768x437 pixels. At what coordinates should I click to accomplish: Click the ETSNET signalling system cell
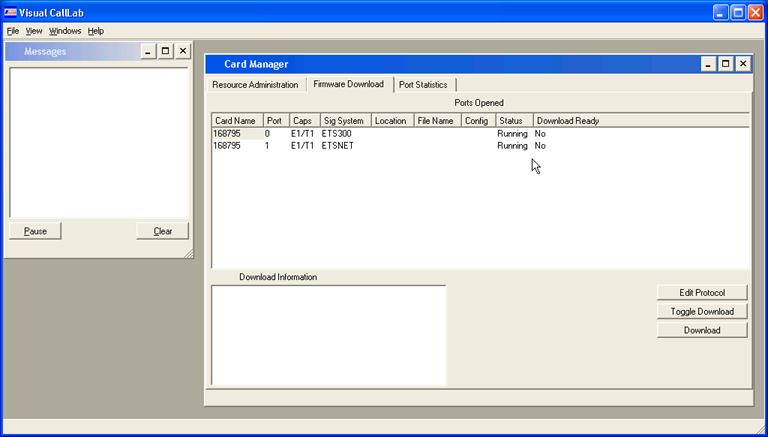tap(337, 146)
